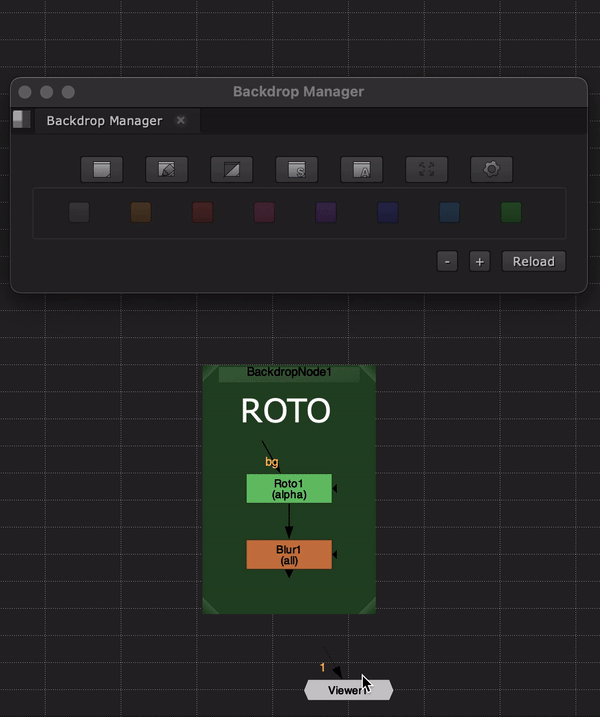Viewport: 600px width, 717px height.
Task: Click the diagonal gradient backdrop icon
Action: point(232,169)
